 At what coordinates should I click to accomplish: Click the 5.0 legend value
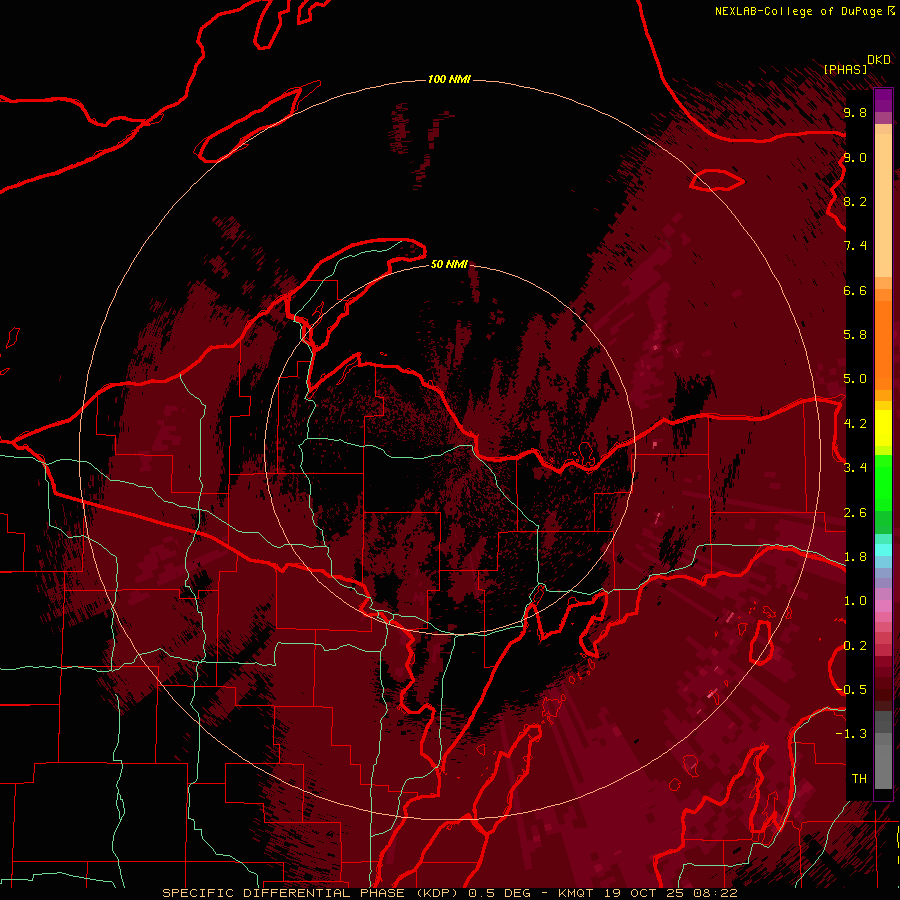855,379
